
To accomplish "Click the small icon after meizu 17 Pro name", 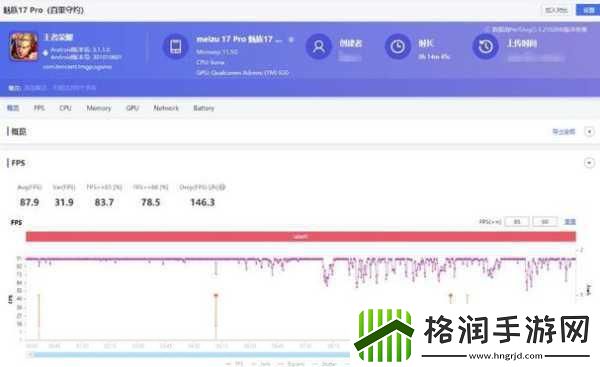I will coord(291,39).
